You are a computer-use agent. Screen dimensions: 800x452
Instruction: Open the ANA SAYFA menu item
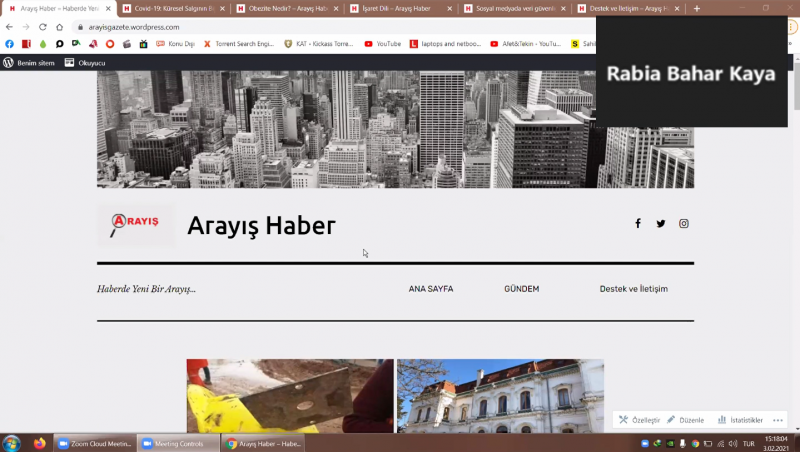pyautogui.click(x=431, y=289)
